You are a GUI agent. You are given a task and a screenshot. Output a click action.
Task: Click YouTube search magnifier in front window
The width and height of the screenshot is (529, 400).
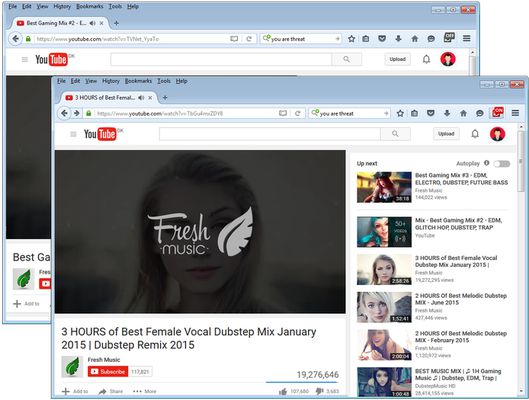tap(395, 134)
